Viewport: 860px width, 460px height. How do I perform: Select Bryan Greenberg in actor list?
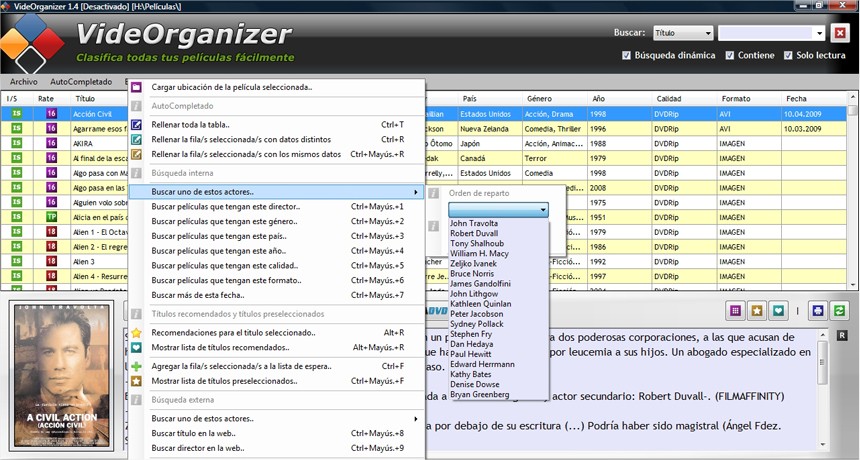[x=479, y=394]
